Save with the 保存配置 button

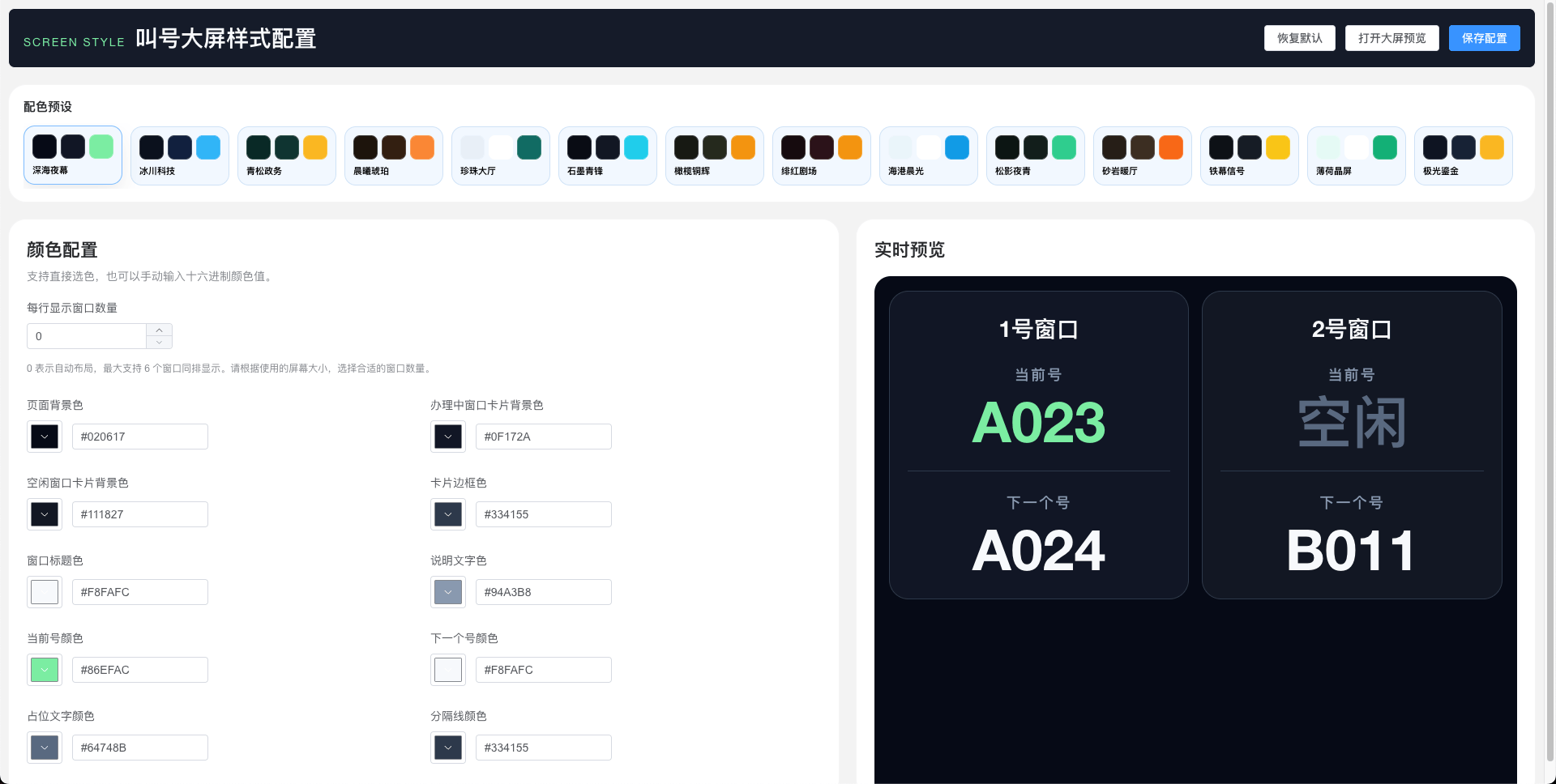coord(1484,38)
